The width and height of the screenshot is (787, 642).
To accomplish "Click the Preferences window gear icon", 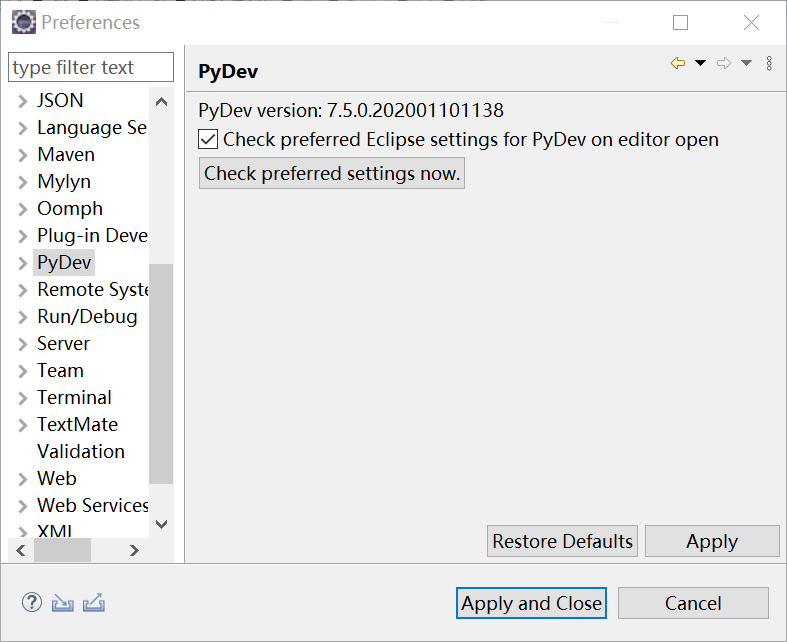I will point(24,22).
